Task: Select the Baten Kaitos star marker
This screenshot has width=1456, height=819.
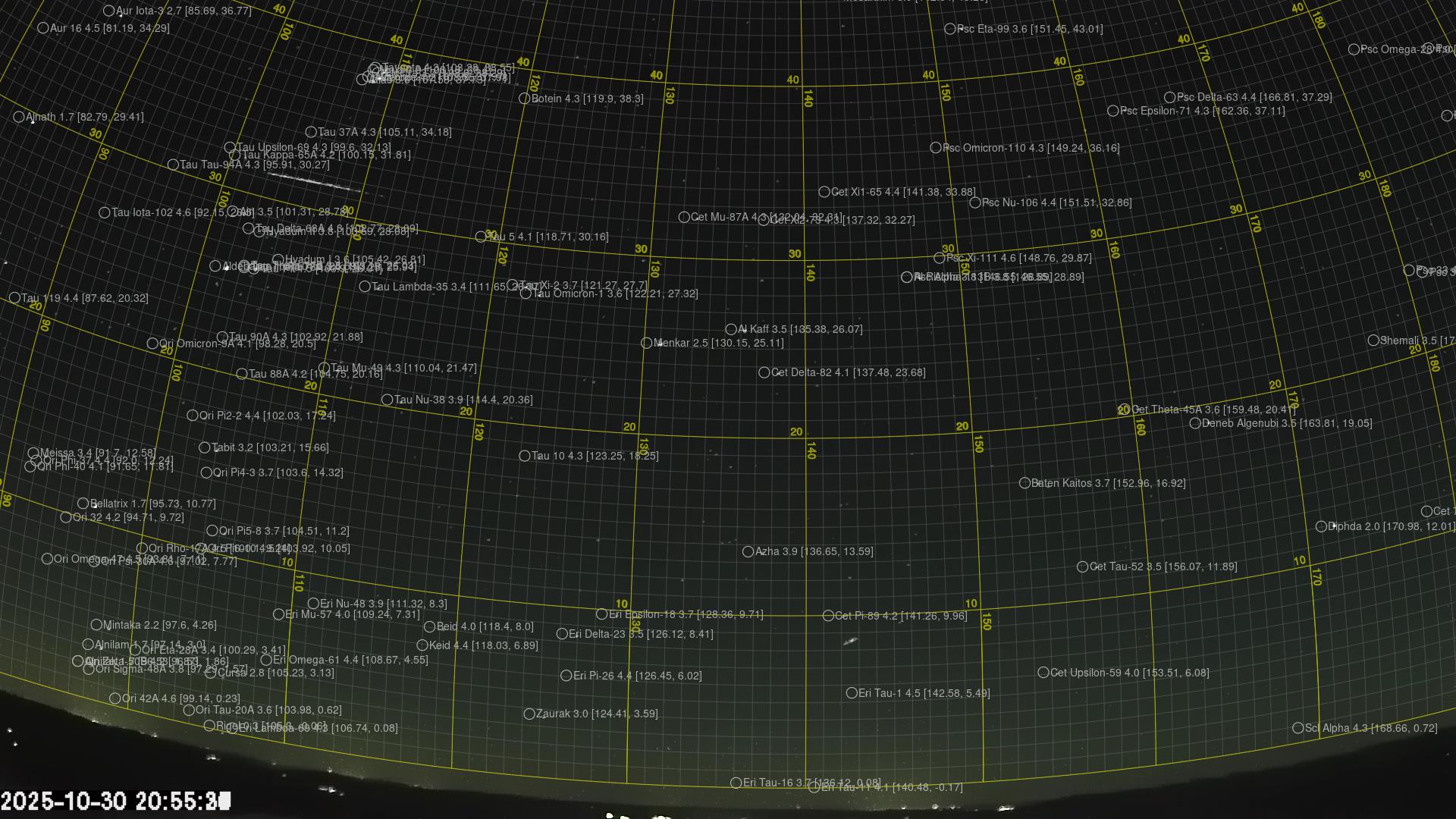Action: click(x=1025, y=483)
